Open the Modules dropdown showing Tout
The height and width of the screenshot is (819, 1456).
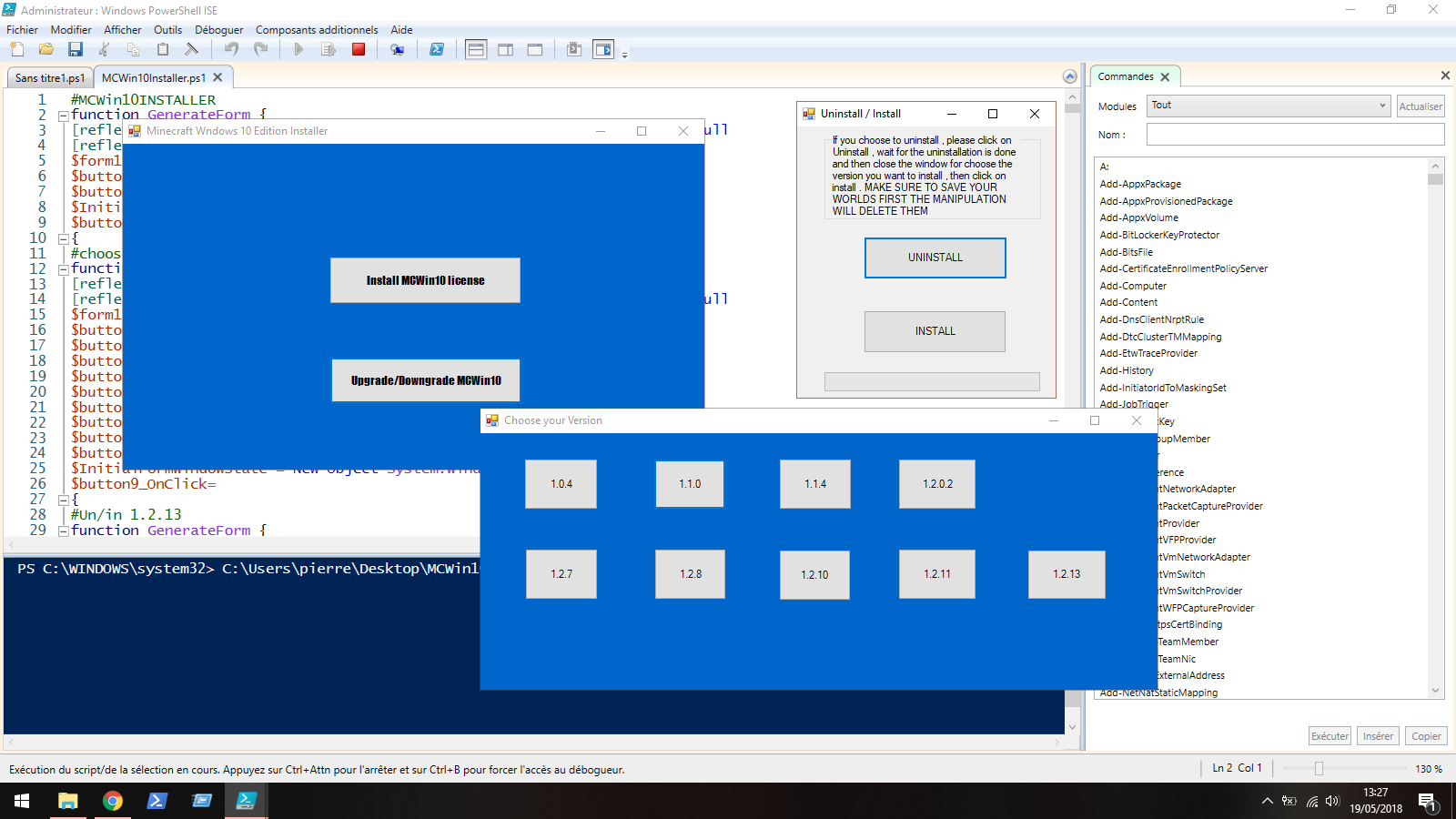pos(1269,106)
